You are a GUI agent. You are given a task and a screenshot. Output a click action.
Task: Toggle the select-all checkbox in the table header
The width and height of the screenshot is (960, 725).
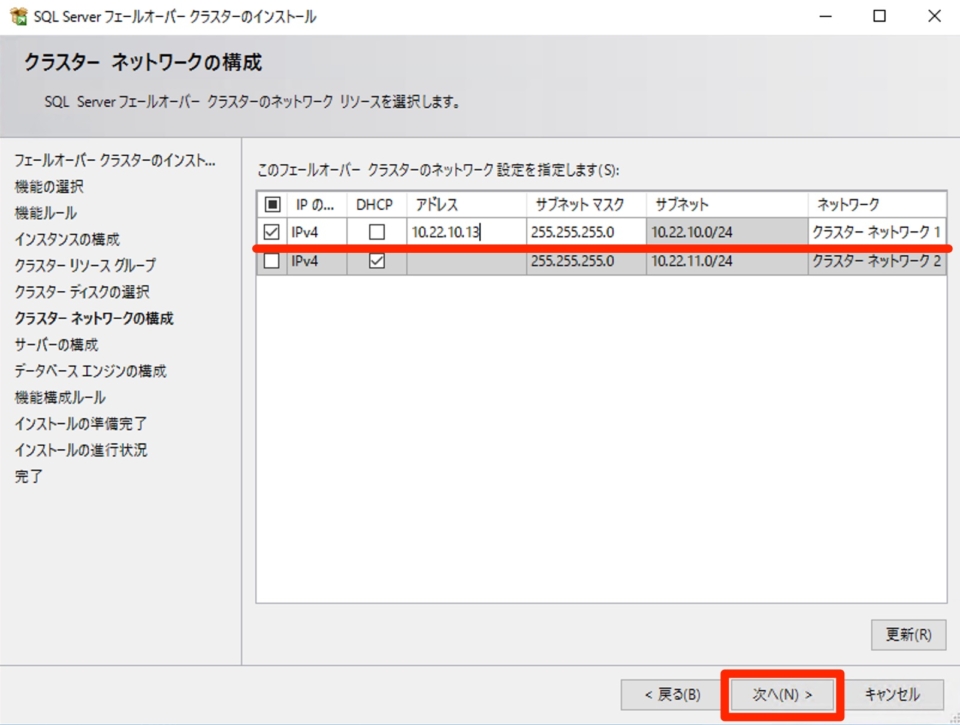[x=272, y=204]
